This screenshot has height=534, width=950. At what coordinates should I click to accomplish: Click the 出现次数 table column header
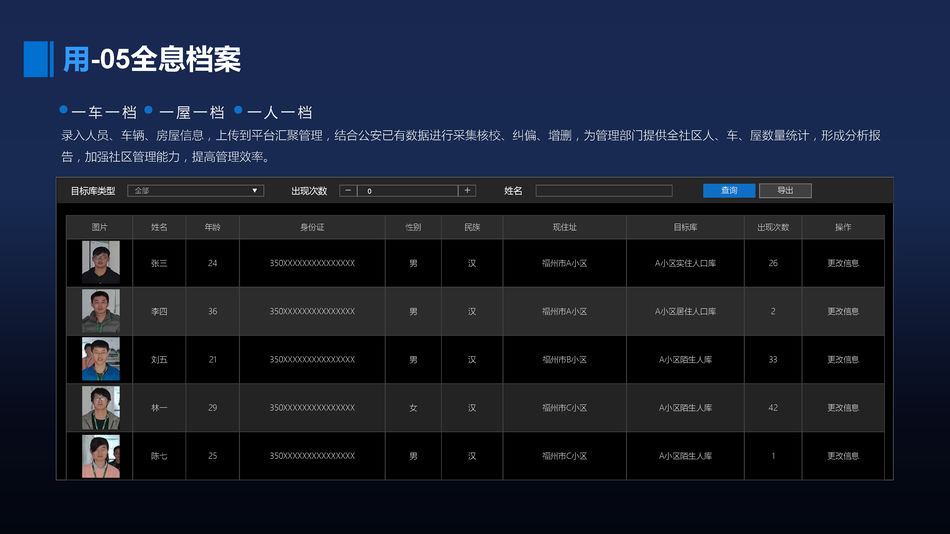773,227
